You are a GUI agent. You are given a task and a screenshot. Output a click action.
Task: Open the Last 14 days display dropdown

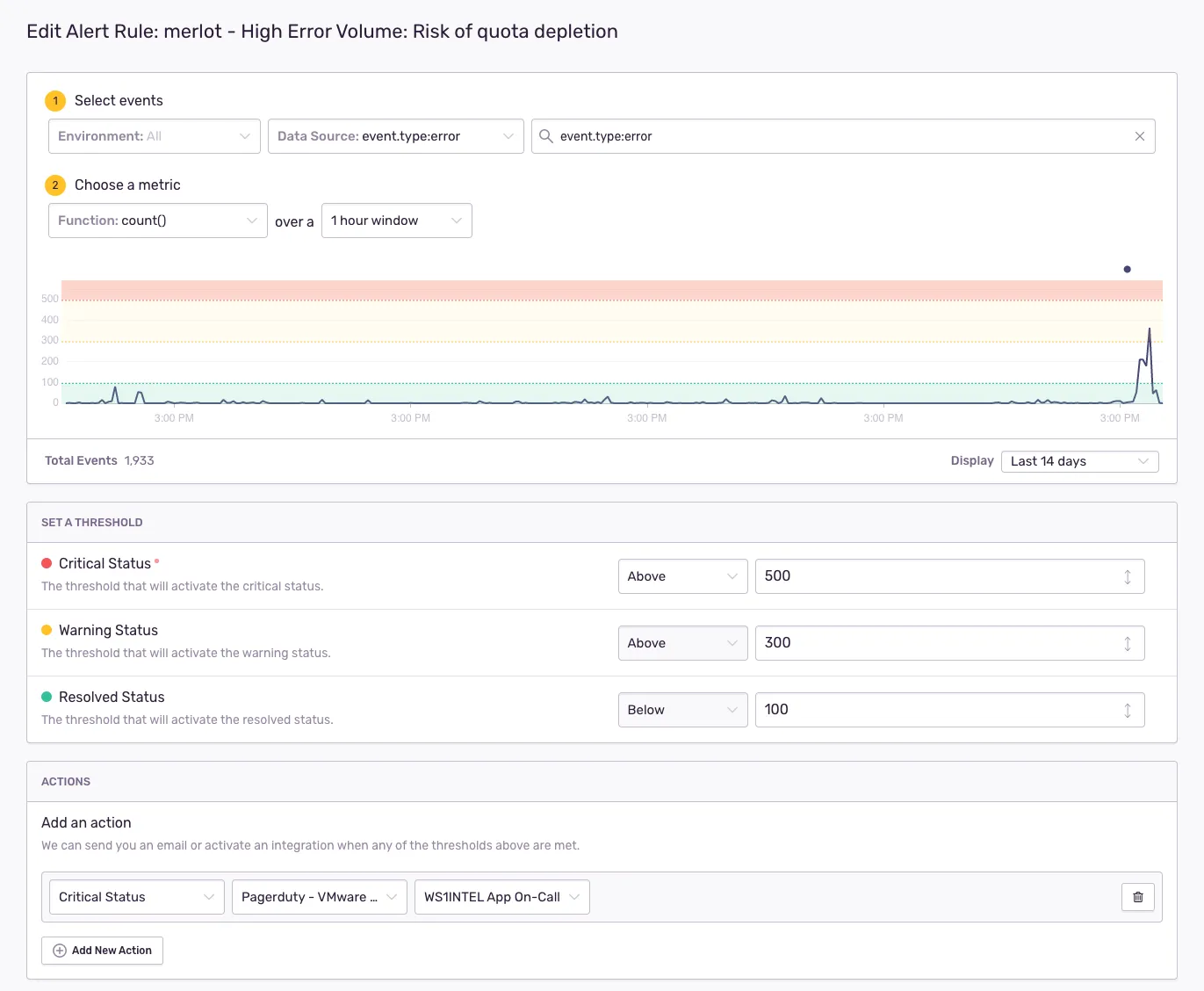pyautogui.click(x=1079, y=461)
